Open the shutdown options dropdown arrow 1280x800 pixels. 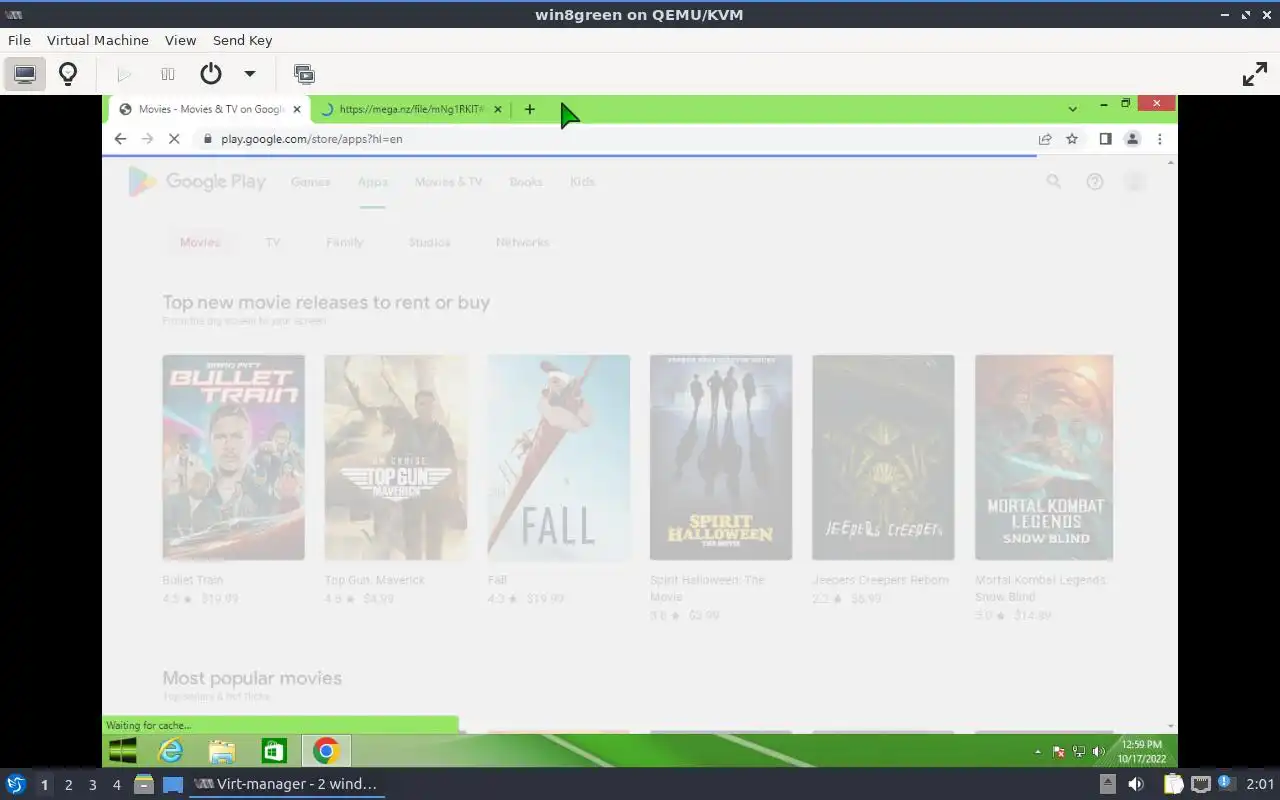pyautogui.click(x=250, y=74)
